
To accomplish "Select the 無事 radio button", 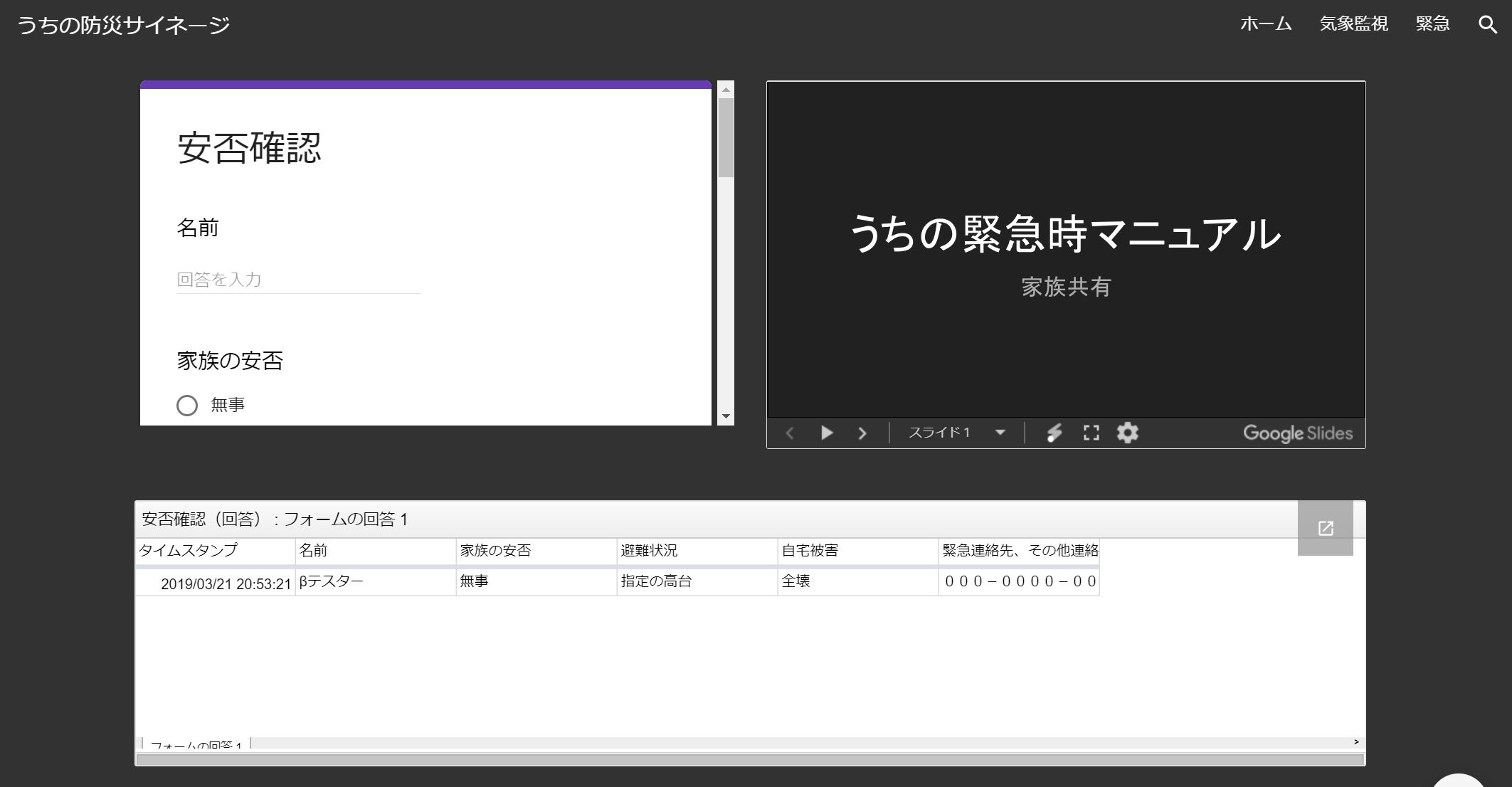I will [187, 406].
